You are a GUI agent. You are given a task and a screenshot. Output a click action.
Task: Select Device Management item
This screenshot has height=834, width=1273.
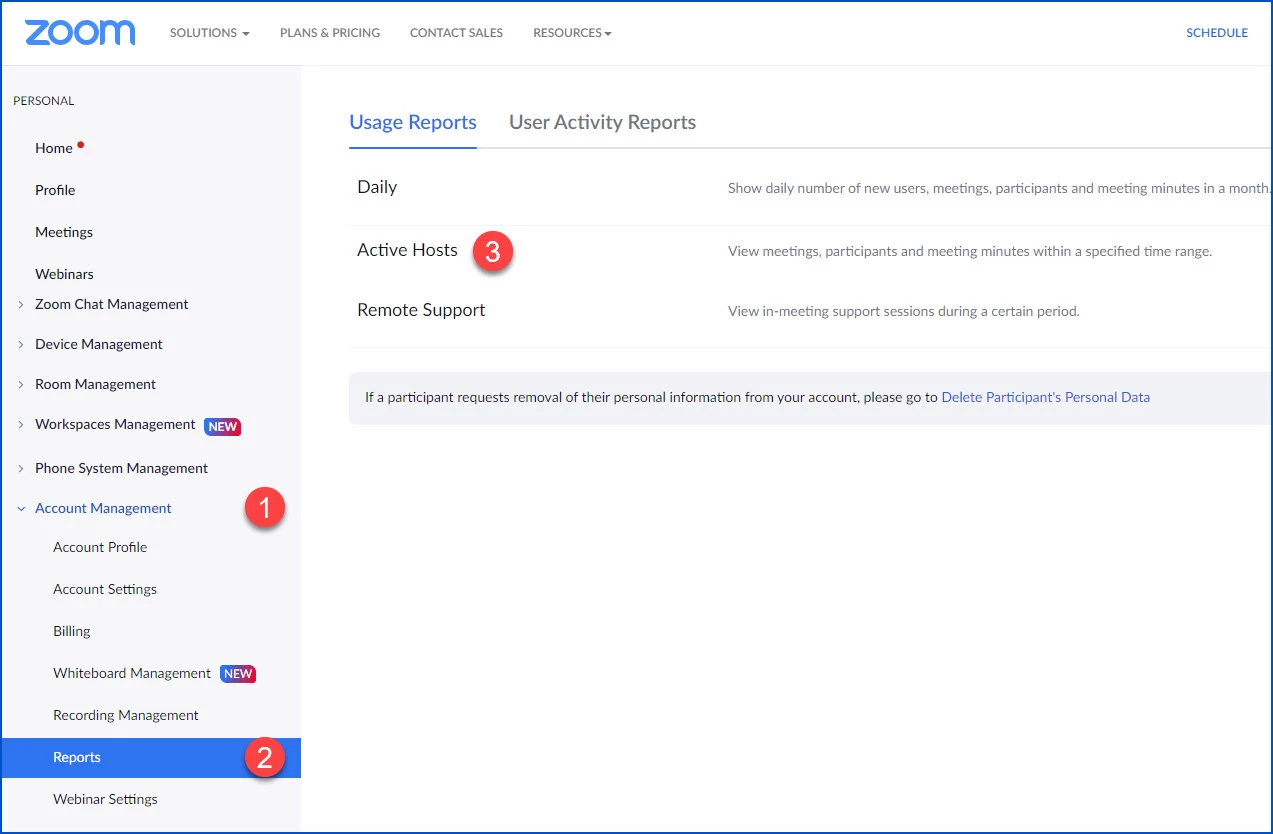click(x=99, y=344)
